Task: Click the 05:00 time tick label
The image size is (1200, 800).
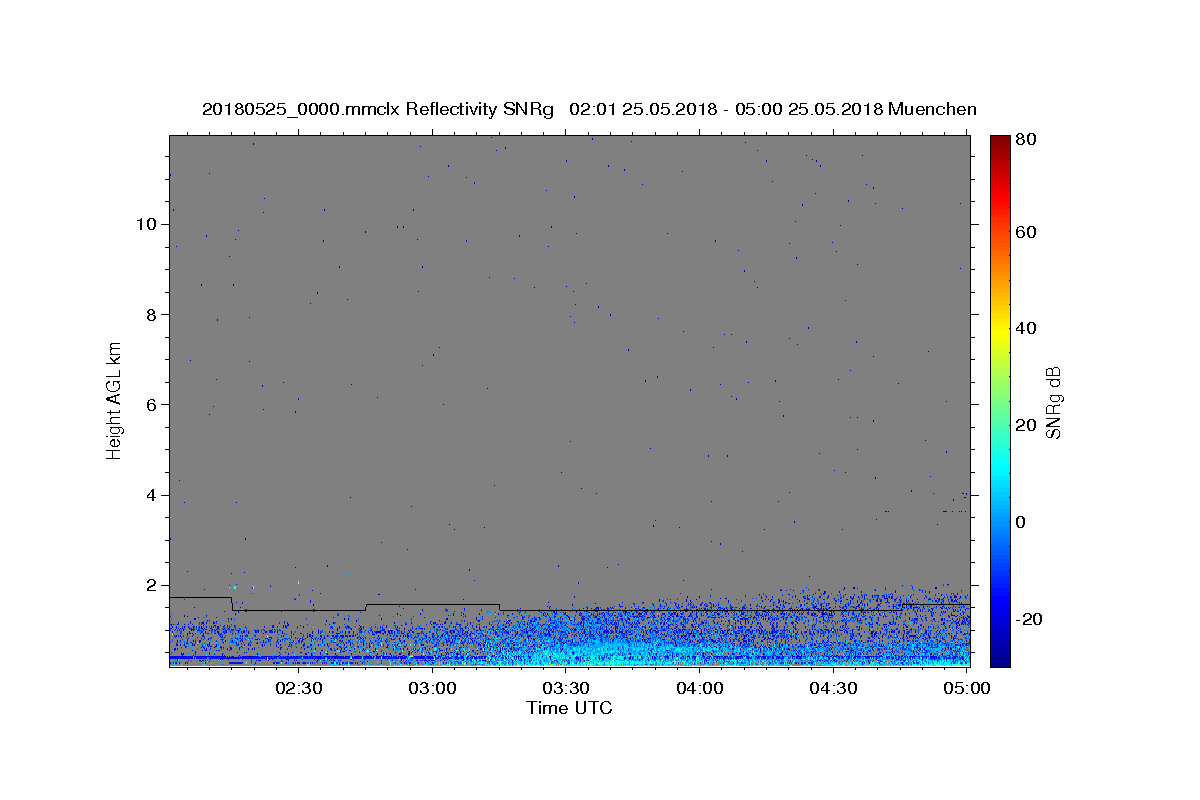Action: coord(966,689)
